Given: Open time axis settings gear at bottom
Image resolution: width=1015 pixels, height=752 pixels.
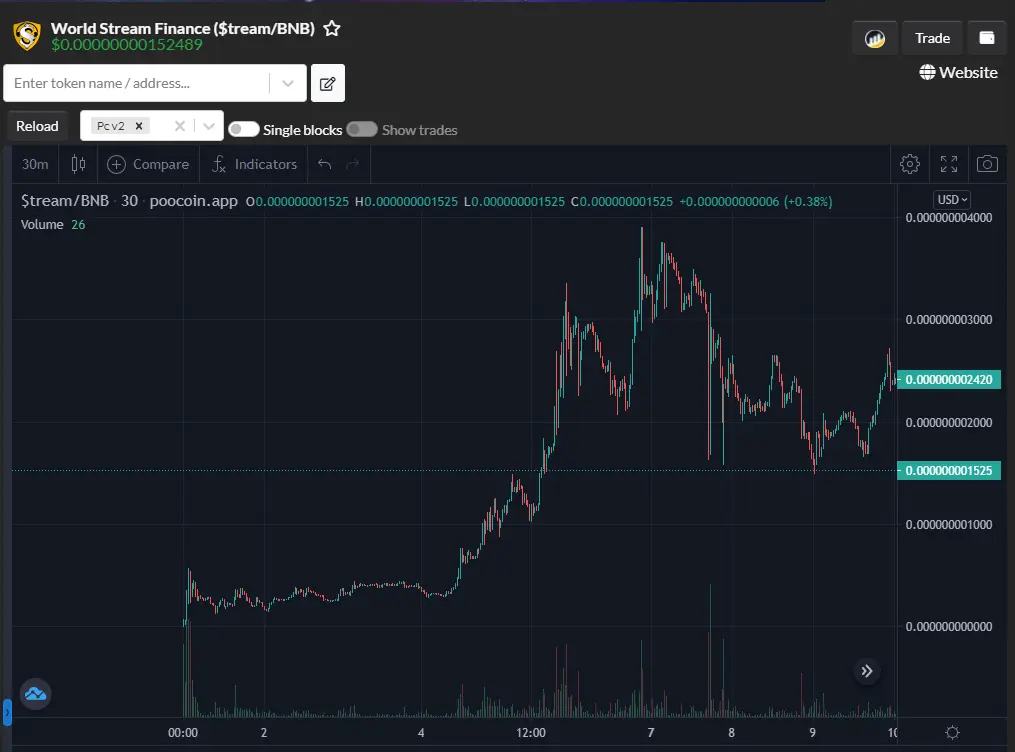Looking at the screenshot, I should (952, 733).
